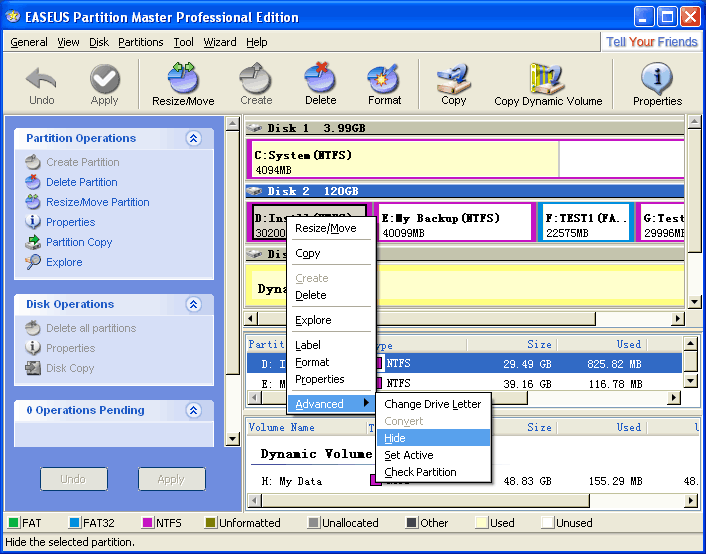Select Hide in the Advanced submenu
This screenshot has height=554, width=706.
tap(433, 438)
